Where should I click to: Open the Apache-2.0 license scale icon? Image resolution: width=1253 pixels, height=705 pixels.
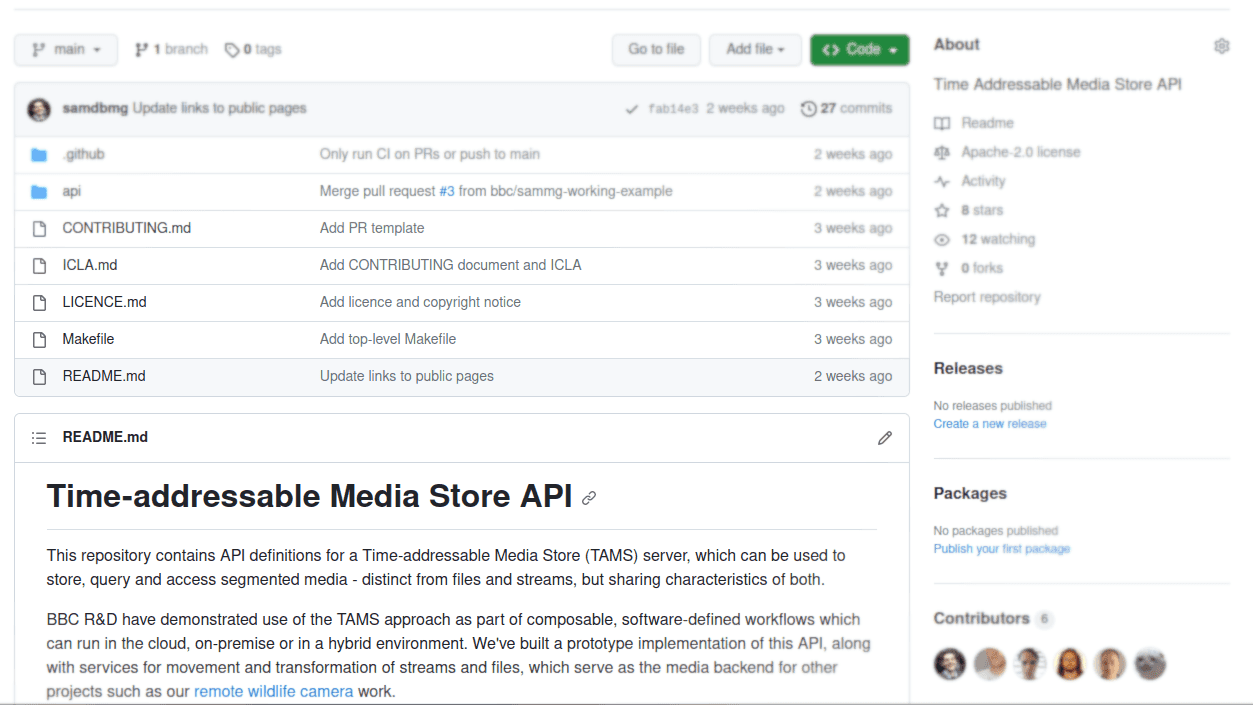point(941,152)
